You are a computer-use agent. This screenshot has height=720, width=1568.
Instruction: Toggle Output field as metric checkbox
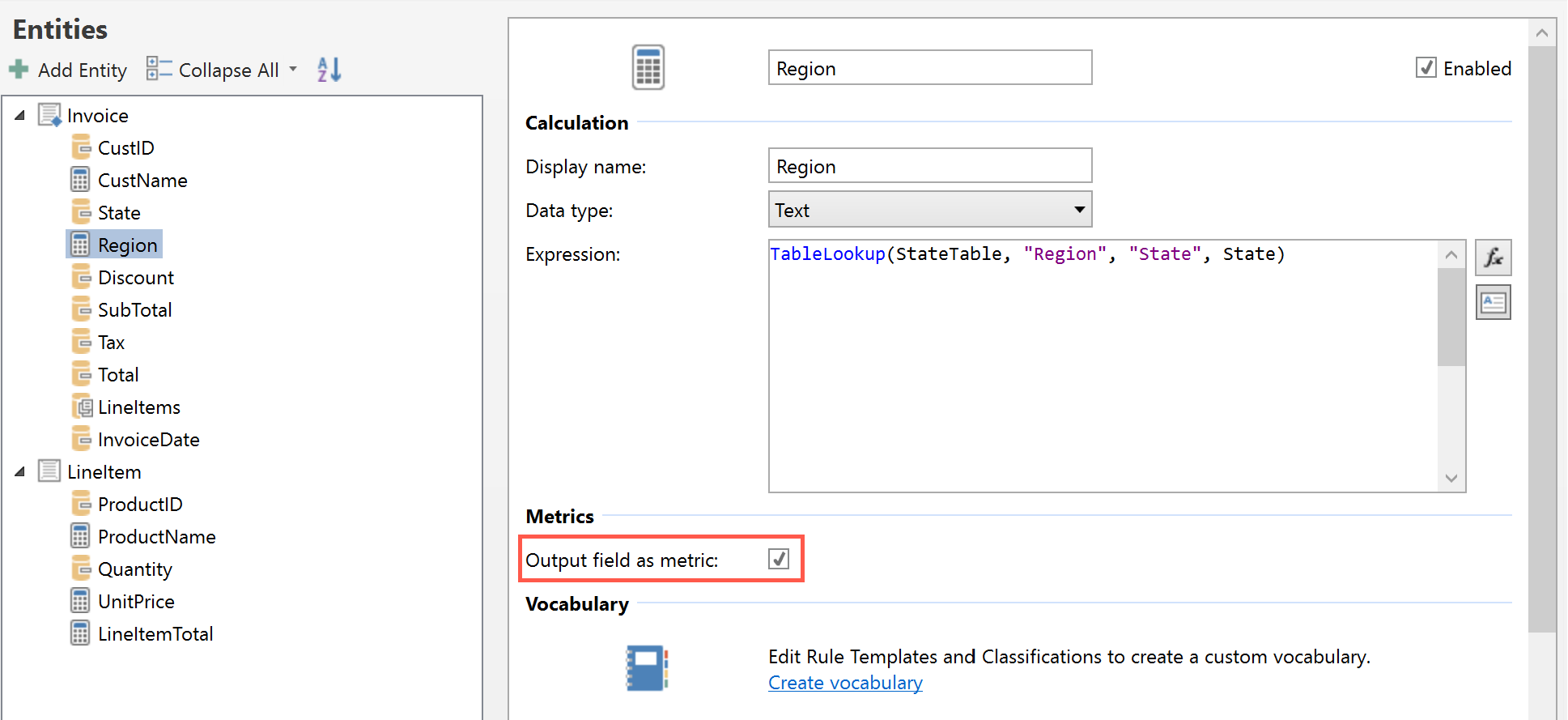(x=778, y=559)
